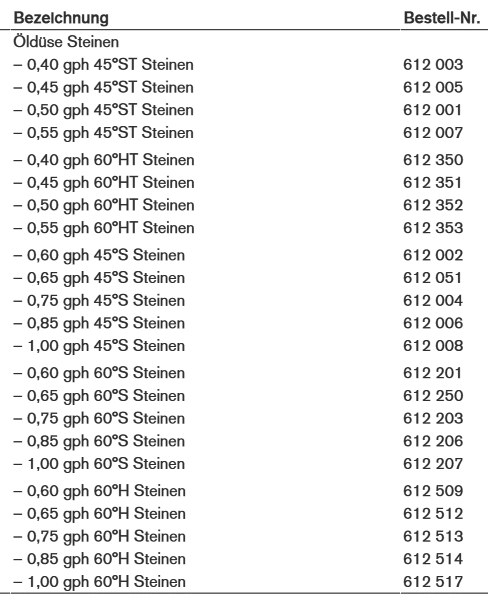Click order number 612 002
The width and height of the screenshot is (488, 604).
point(433,255)
